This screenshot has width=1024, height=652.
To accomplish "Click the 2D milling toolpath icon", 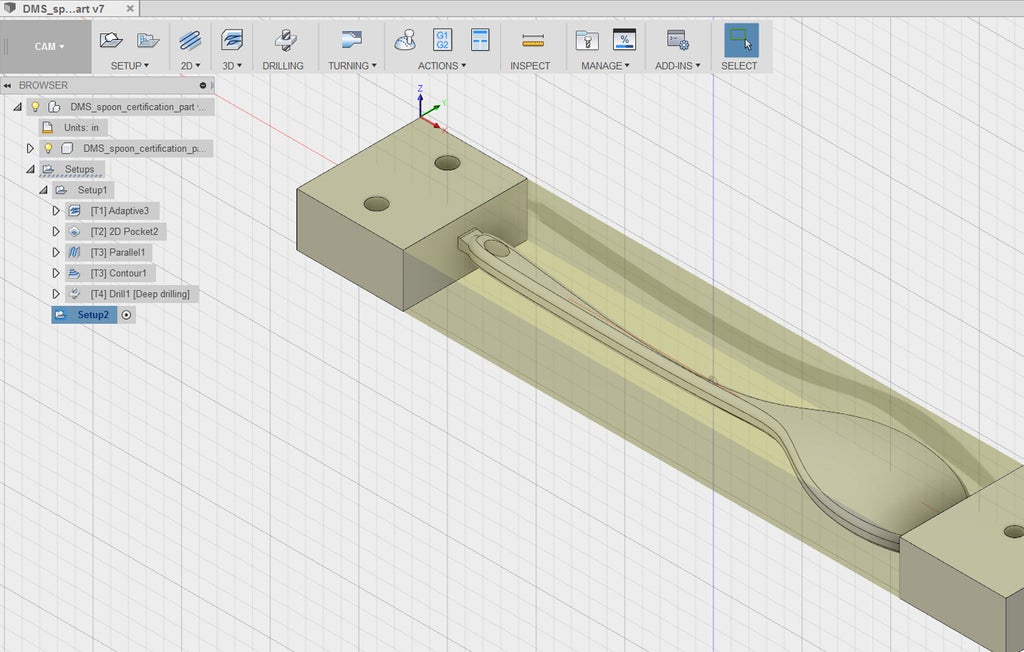I will coord(190,41).
